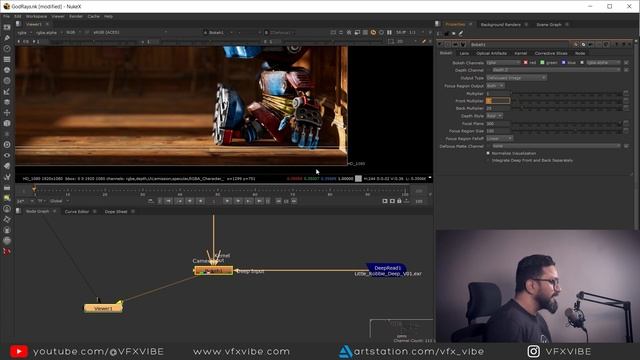Open the Corrective Slices tab
The width and height of the screenshot is (640, 360).
pyautogui.click(x=551, y=53)
